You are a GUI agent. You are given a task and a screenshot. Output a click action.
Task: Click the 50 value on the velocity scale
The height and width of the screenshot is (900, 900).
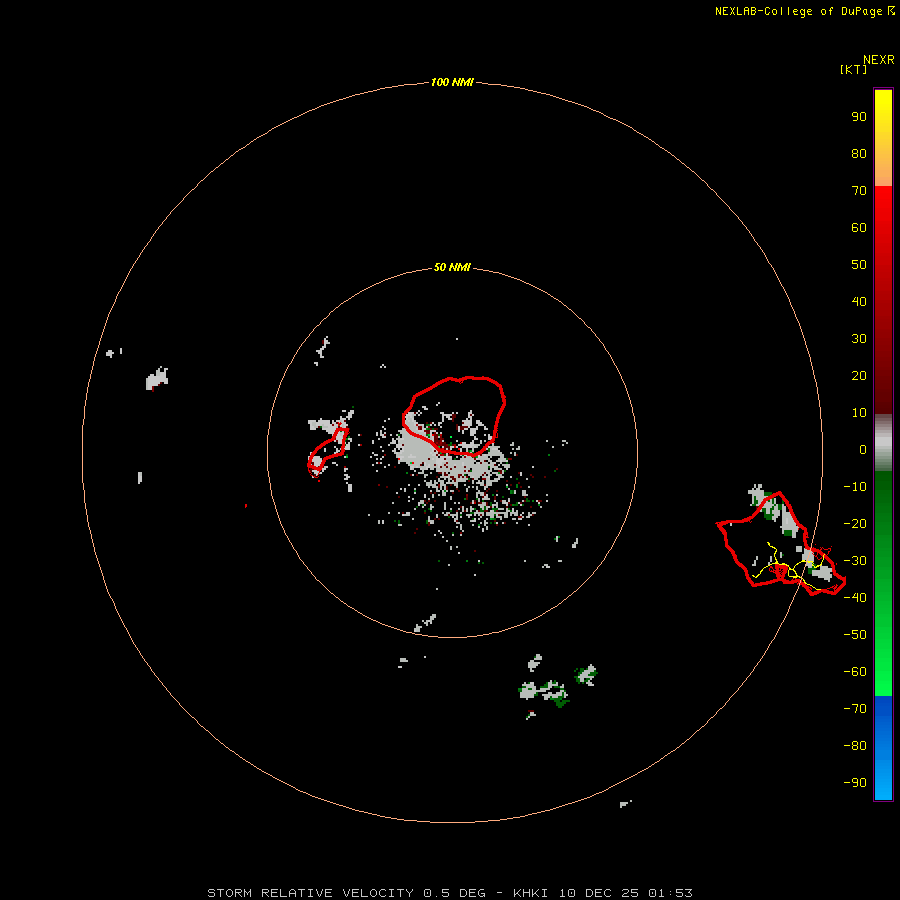click(x=859, y=265)
